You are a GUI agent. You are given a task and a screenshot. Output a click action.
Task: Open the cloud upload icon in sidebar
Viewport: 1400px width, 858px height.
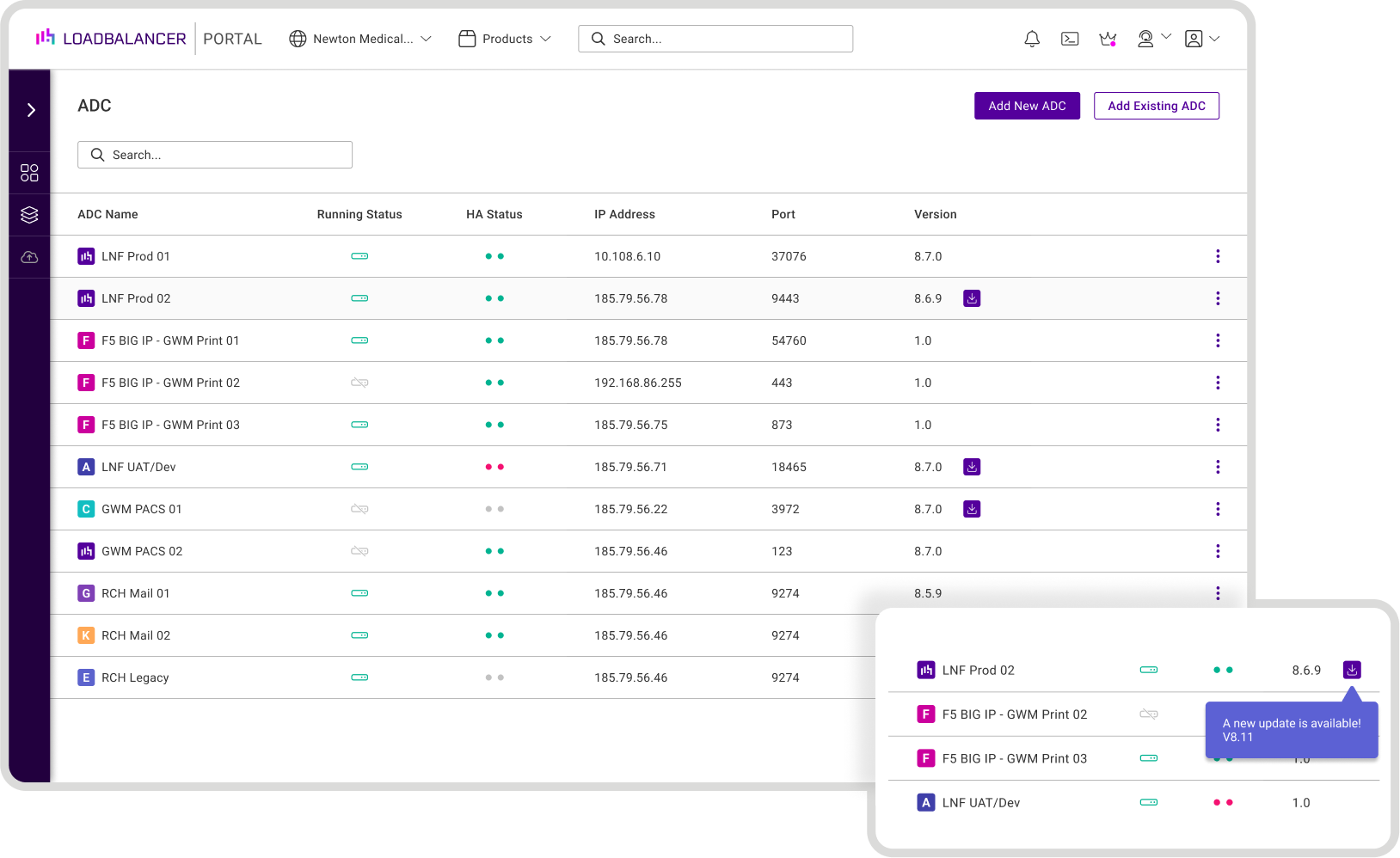point(29,257)
